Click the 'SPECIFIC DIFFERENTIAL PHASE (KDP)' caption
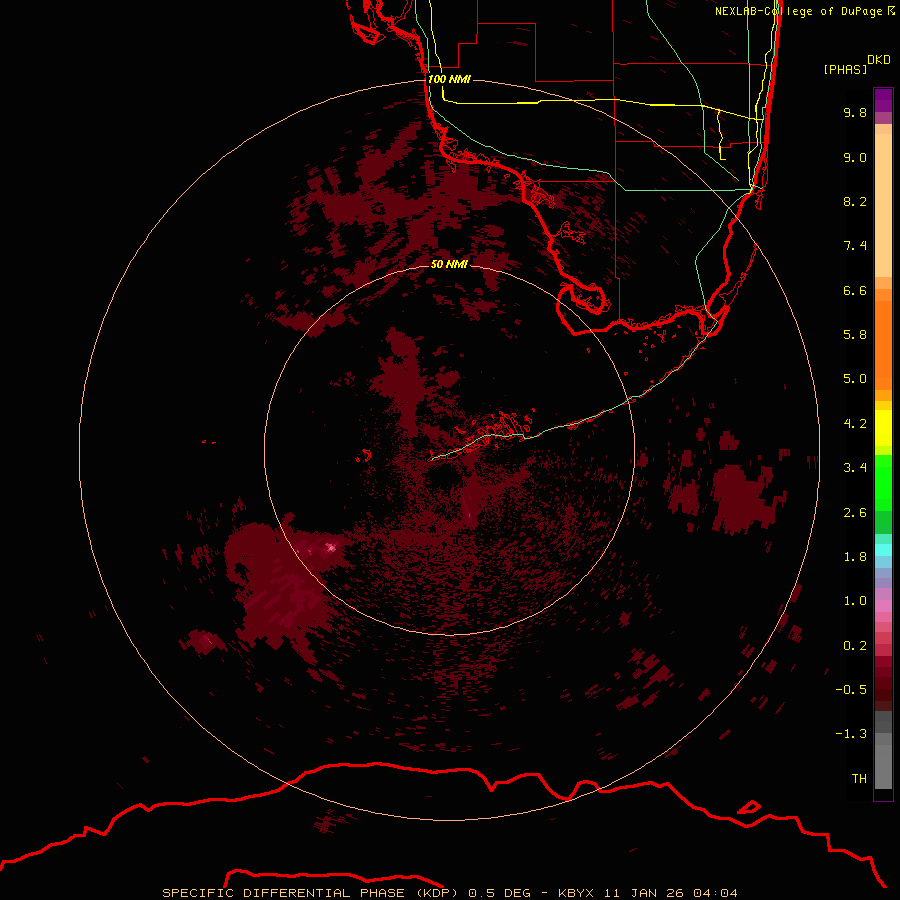Viewport: 900px width, 900px height. pyautogui.click(x=311, y=893)
